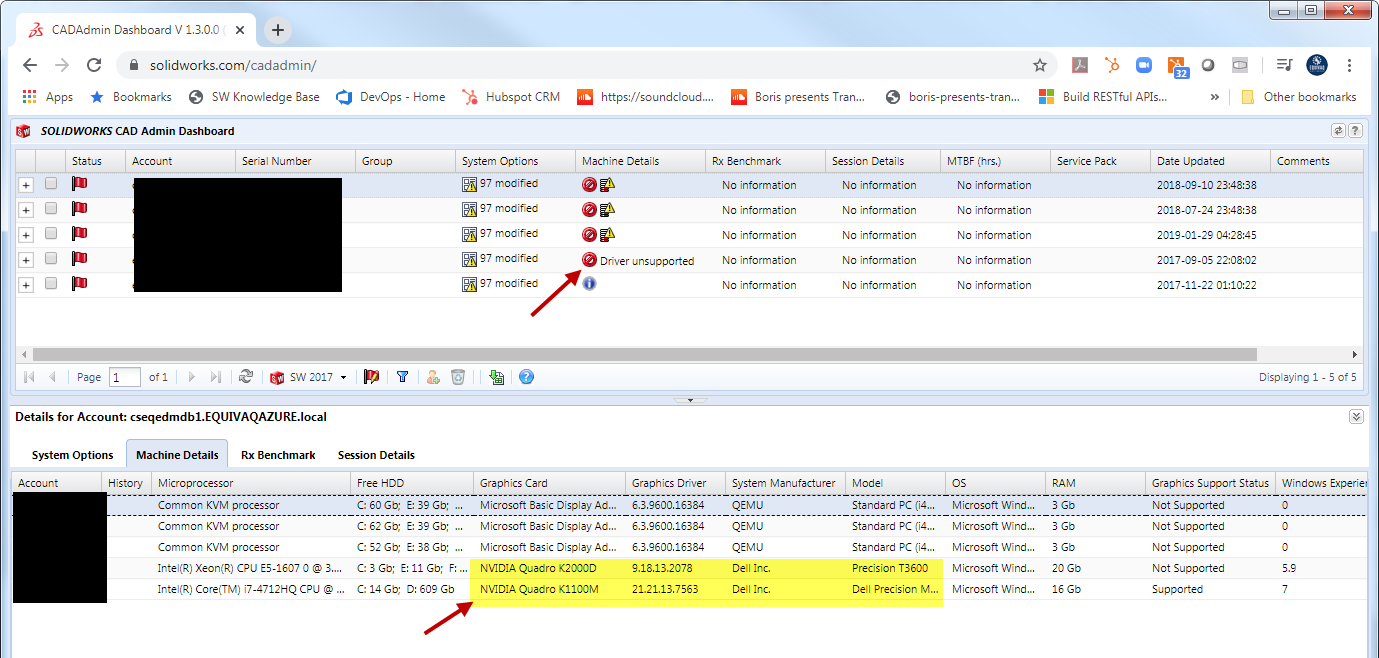
Task: Check the box in the 2018-09-10 23:48:38 row
Action: click(x=50, y=184)
